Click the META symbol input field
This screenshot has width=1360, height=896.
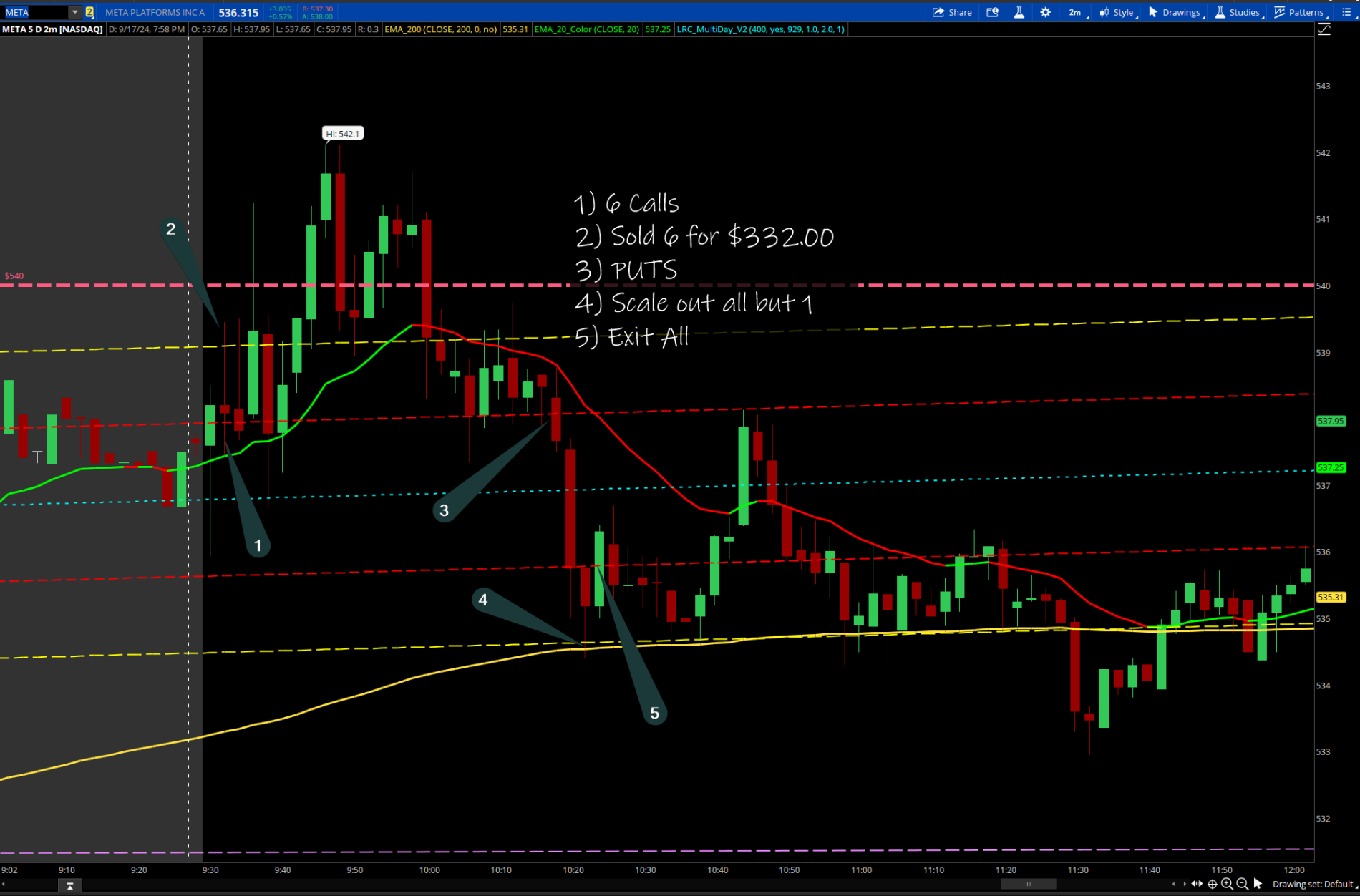pos(36,12)
